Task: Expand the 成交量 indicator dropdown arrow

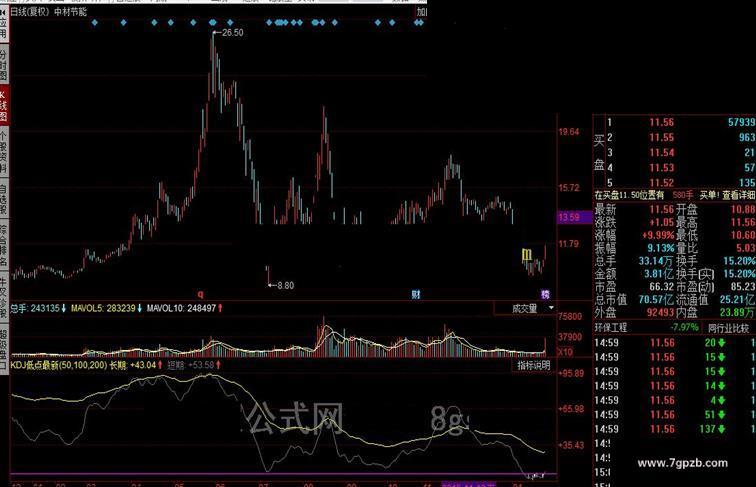Action: [x=551, y=308]
